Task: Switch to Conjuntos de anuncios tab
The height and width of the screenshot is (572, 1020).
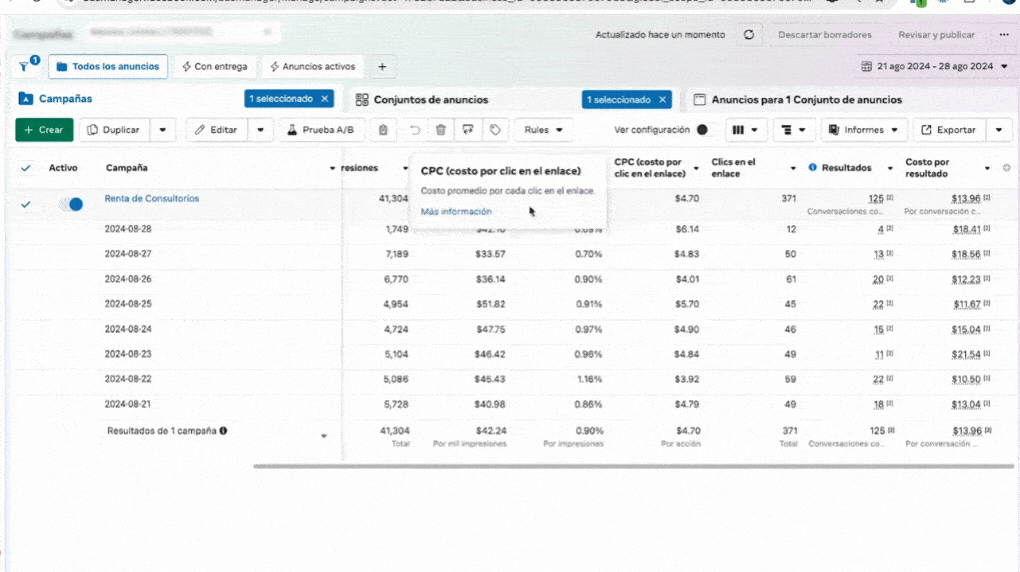Action: tap(430, 100)
